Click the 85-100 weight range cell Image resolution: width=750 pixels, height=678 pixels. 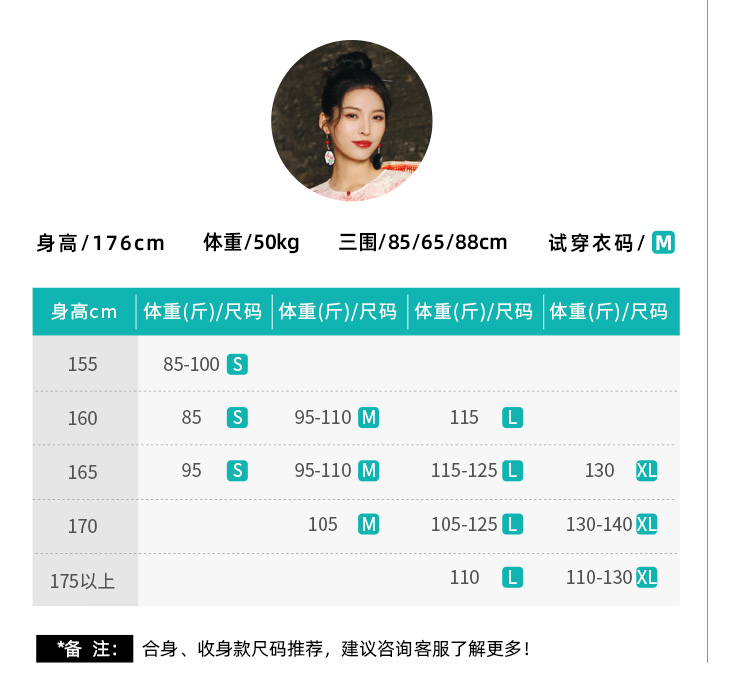point(191,365)
